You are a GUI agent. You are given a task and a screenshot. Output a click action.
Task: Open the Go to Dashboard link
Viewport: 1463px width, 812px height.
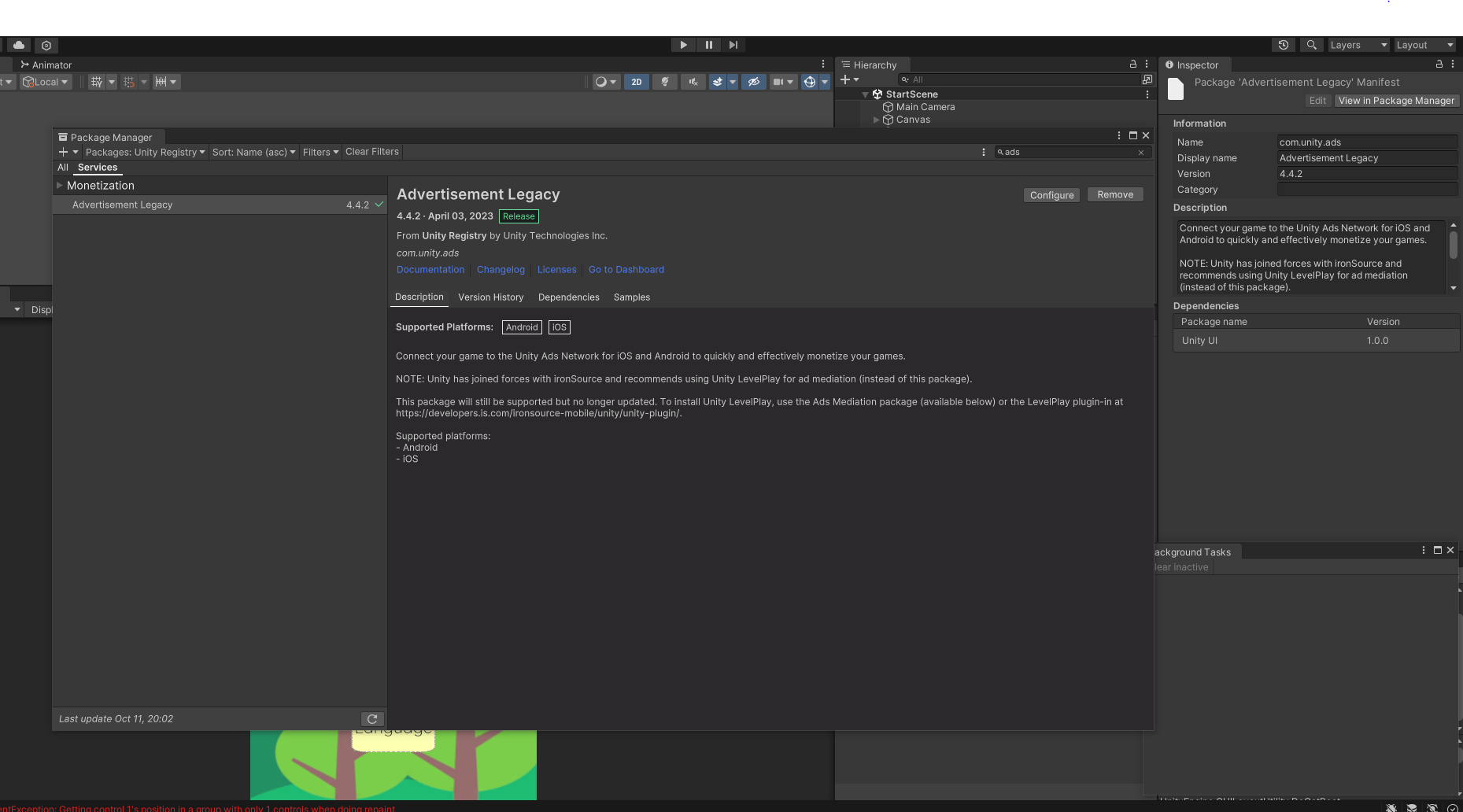(626, 270)
